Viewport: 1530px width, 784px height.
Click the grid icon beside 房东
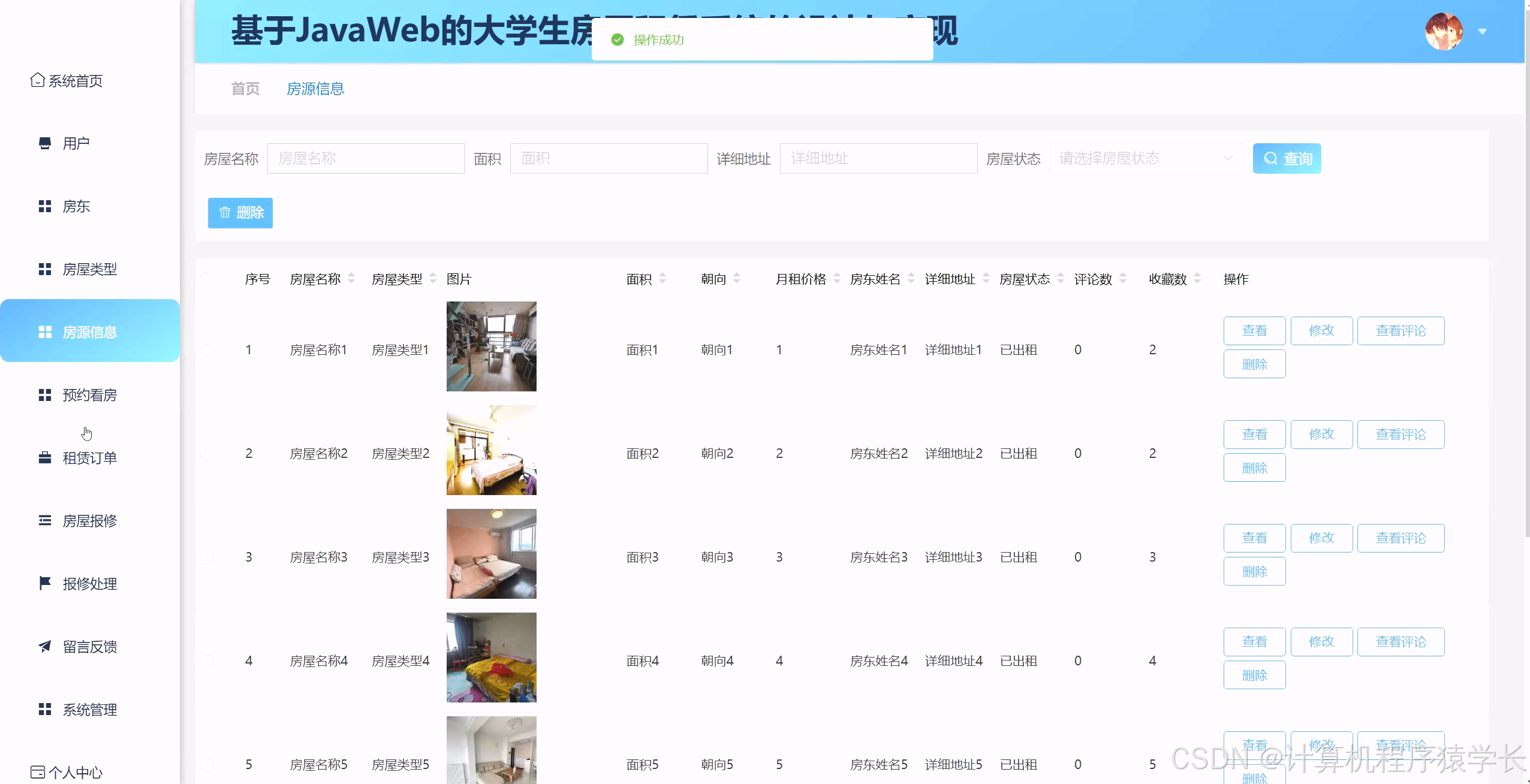45,206
